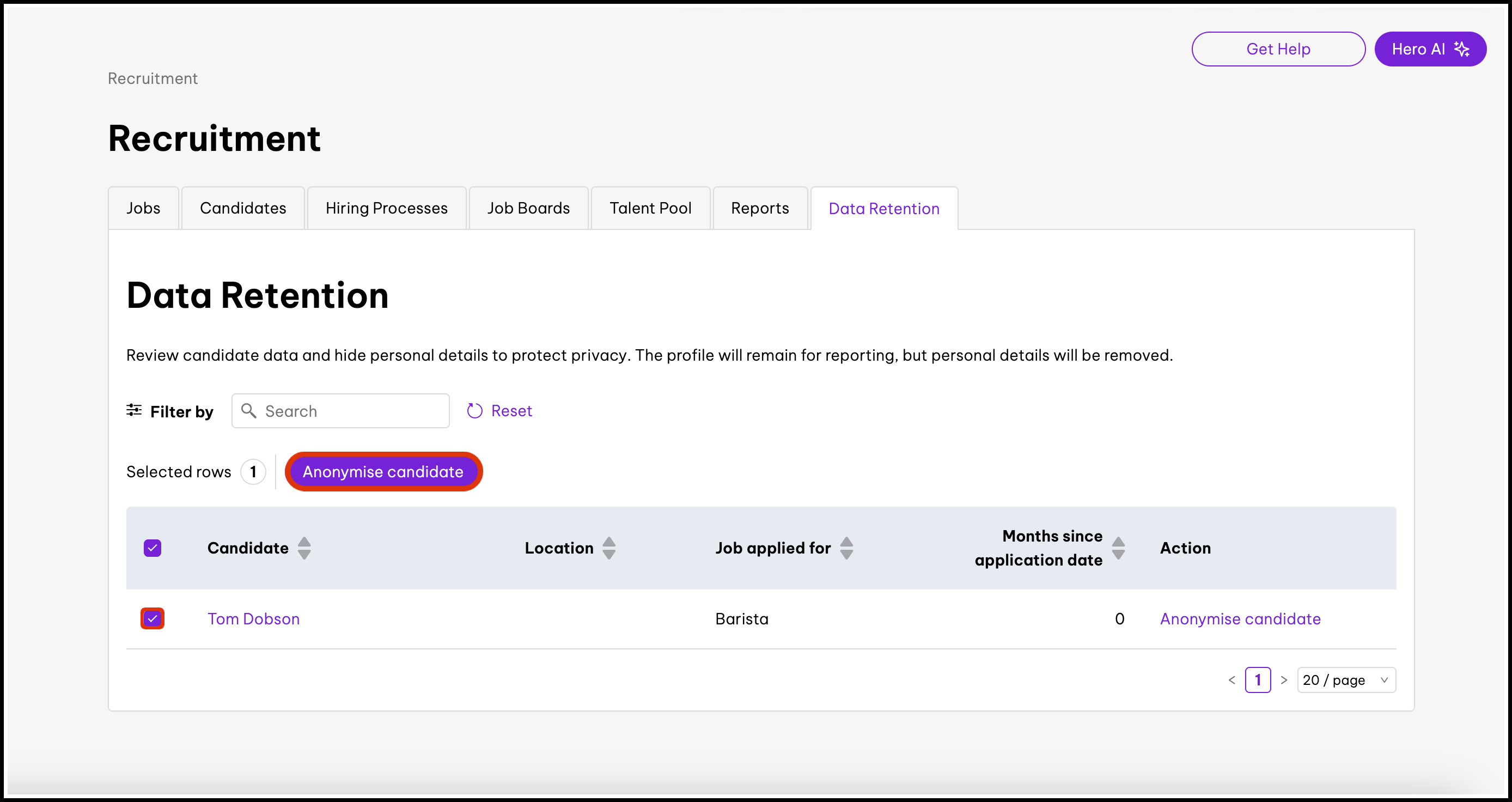Sort by Candidate column arrows
1512x802 pixels.
tap(304, 548)
